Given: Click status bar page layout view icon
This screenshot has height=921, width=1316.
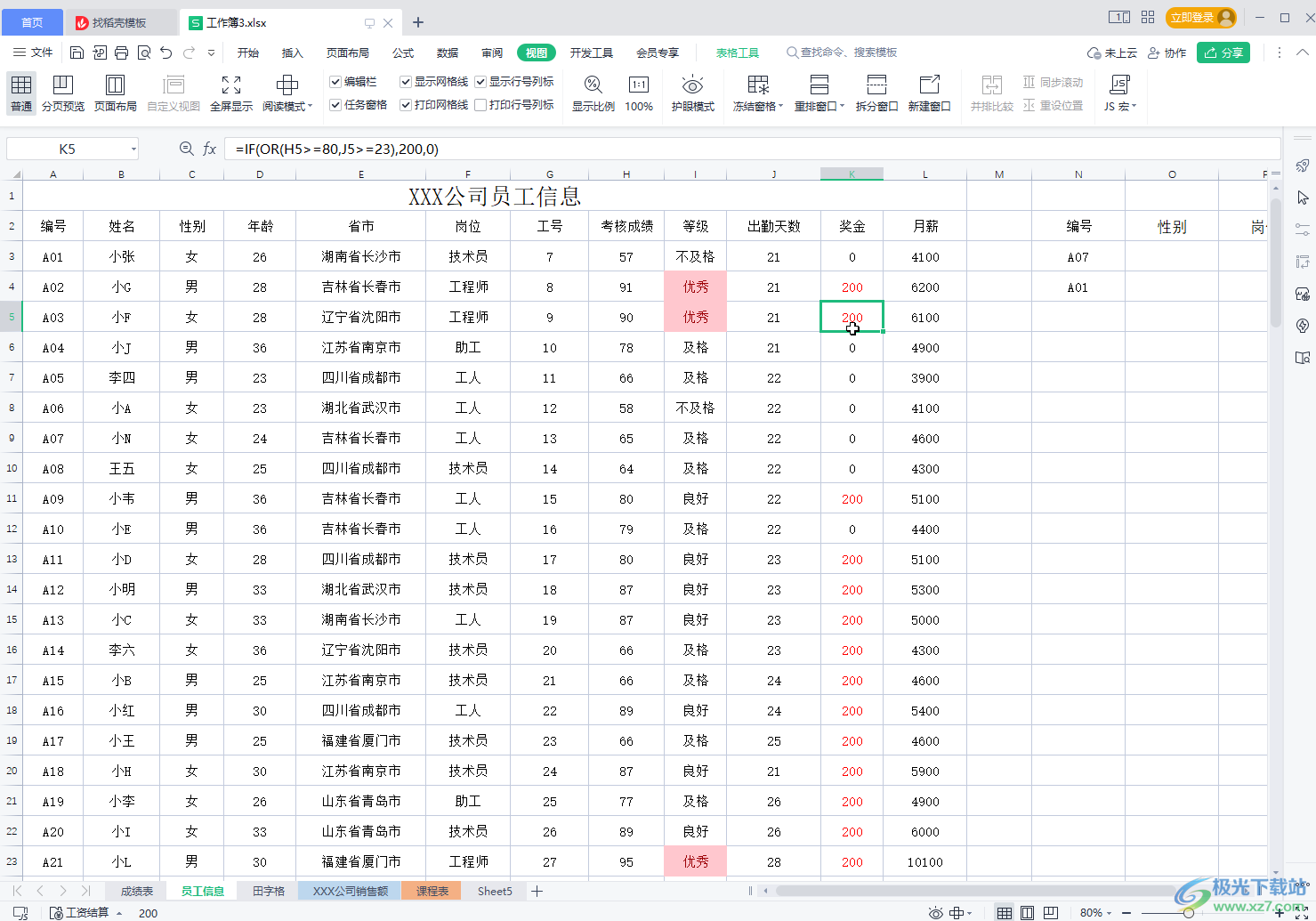Looking at the screenshot, I should pyautogui.click(x=1028, y=912).
